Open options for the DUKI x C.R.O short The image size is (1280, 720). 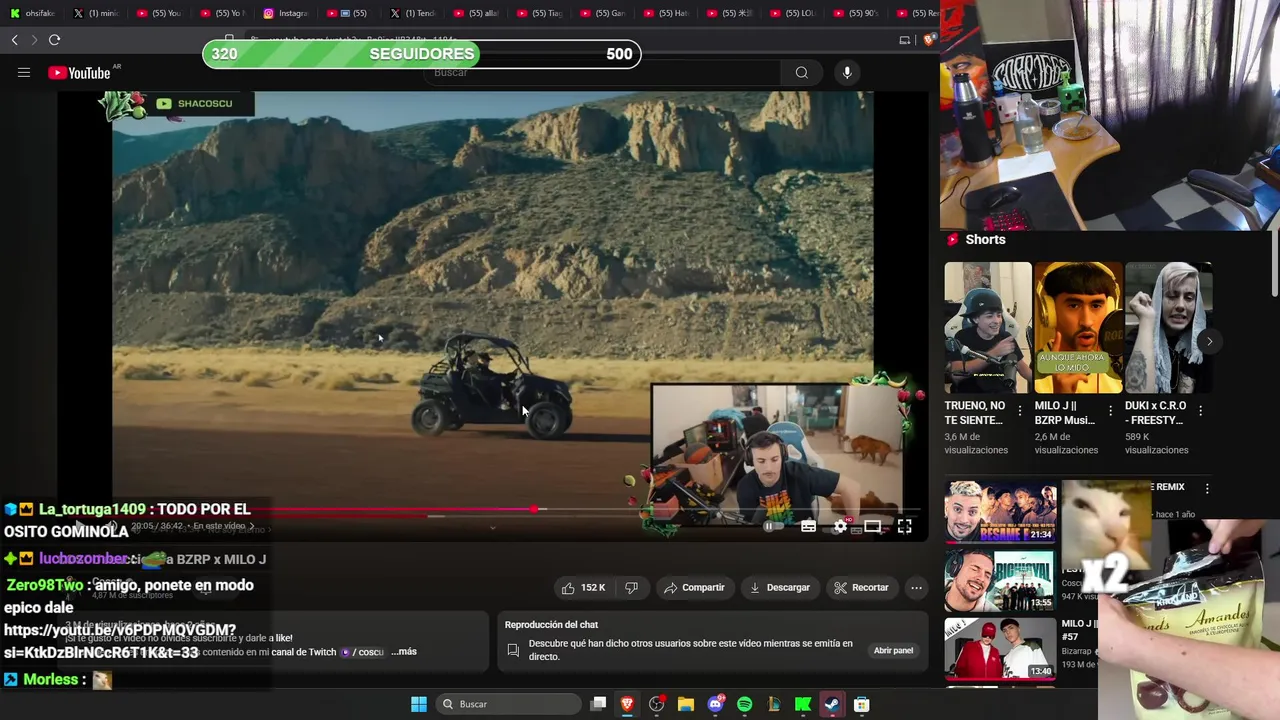point(1200,411)
